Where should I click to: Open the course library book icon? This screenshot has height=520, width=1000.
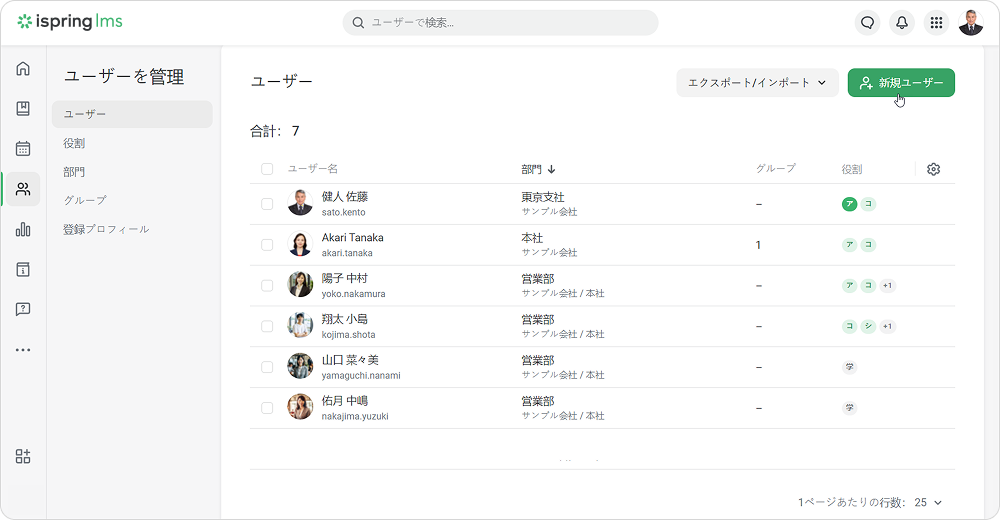point(23,109)
